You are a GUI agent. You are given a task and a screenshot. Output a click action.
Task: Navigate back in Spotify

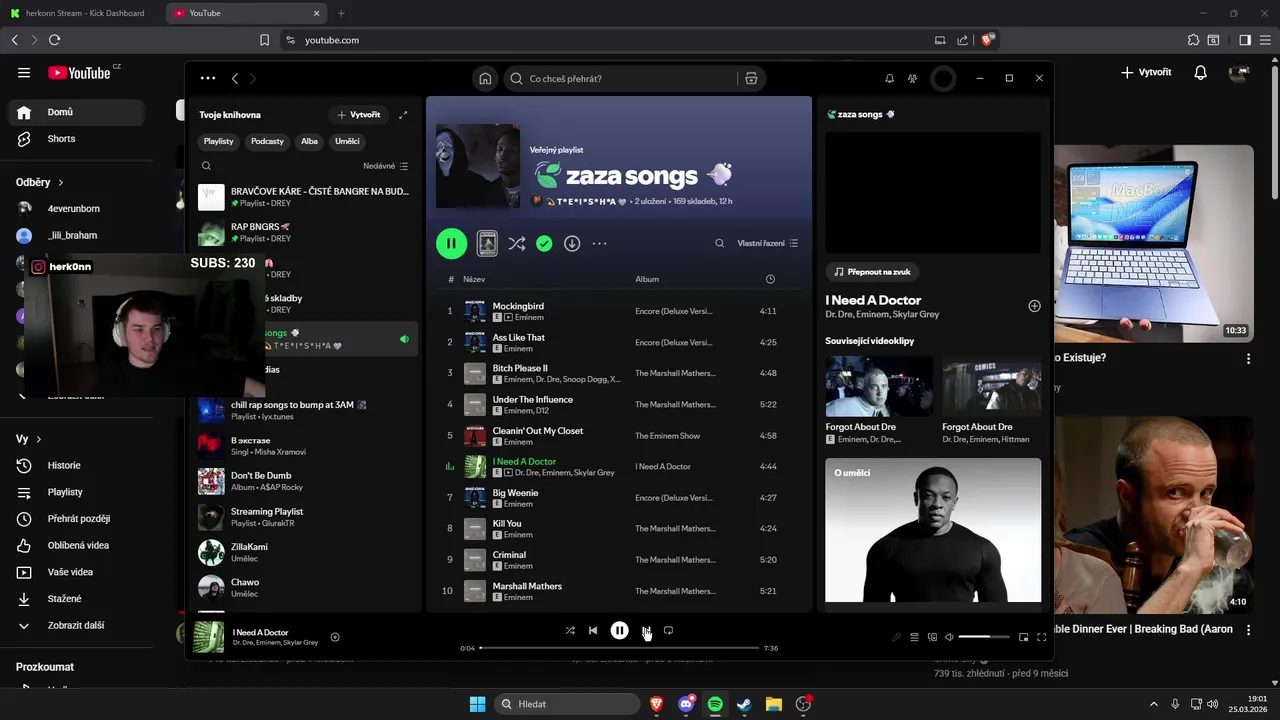(235, 78)
